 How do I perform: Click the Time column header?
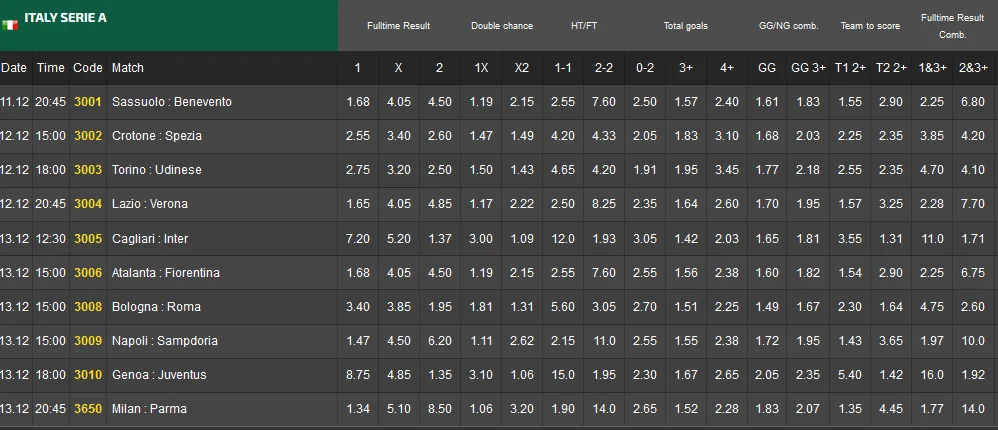point(50,68)
